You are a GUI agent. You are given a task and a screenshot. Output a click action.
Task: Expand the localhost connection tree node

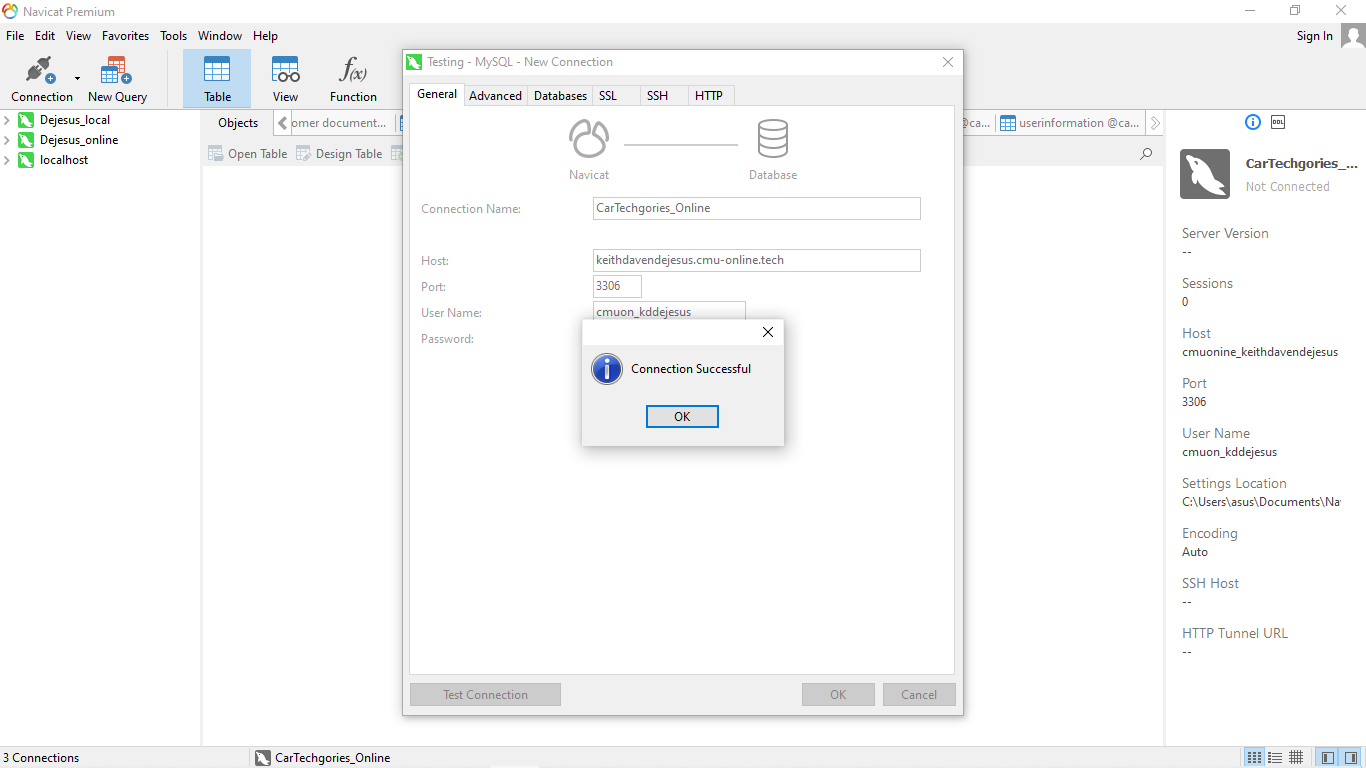pyautogui.click(x=8, y=160)
